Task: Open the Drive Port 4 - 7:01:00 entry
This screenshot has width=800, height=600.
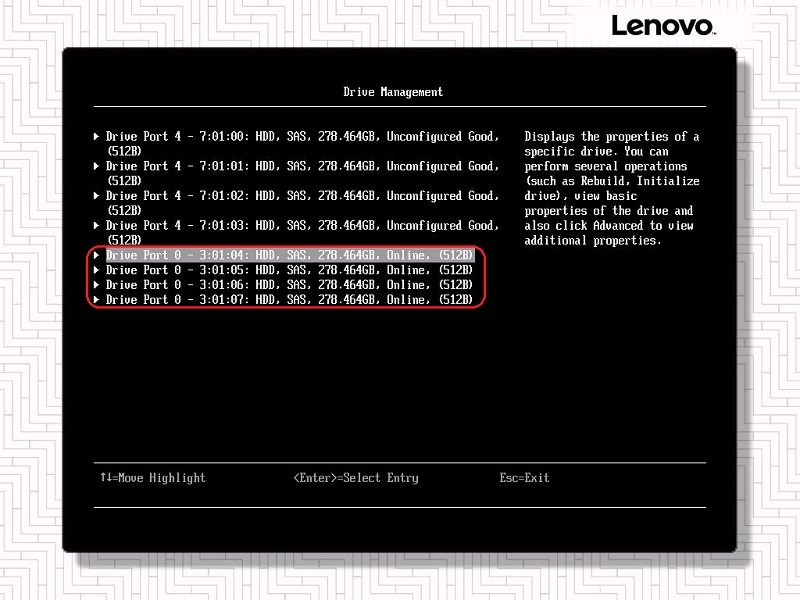Action: pos(300,137)
